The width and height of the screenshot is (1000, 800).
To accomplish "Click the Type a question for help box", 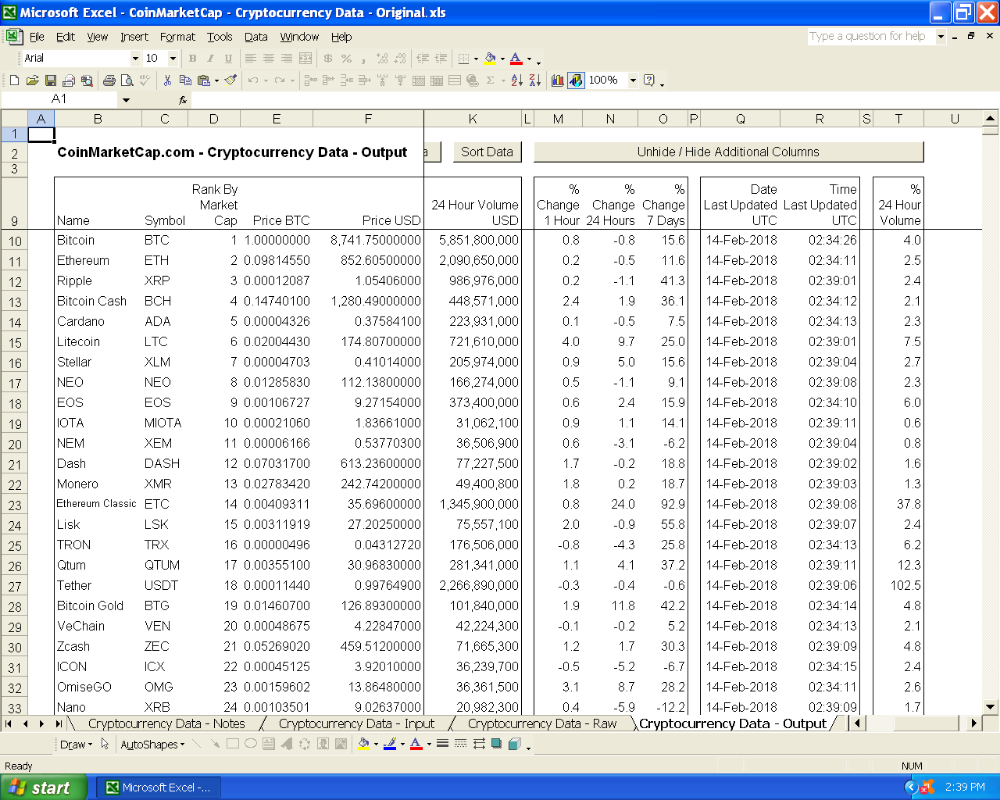I will click(871, 36).
